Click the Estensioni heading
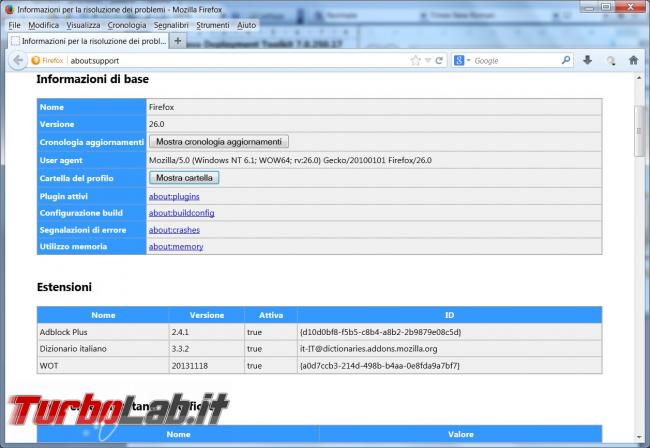This screenshot has width=650, height=448. click(64, 287)
